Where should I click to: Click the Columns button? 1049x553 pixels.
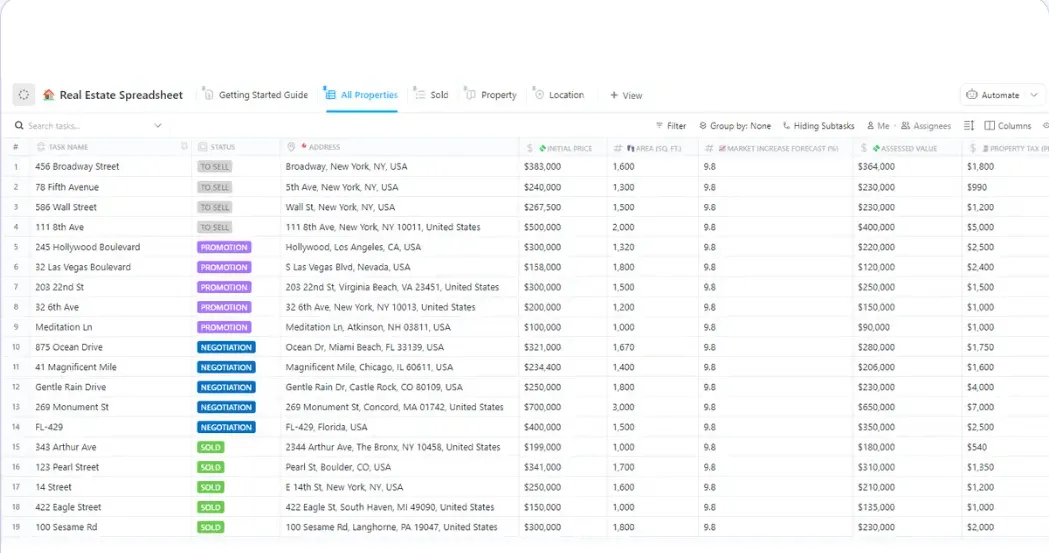click(x=1008, y=126)
